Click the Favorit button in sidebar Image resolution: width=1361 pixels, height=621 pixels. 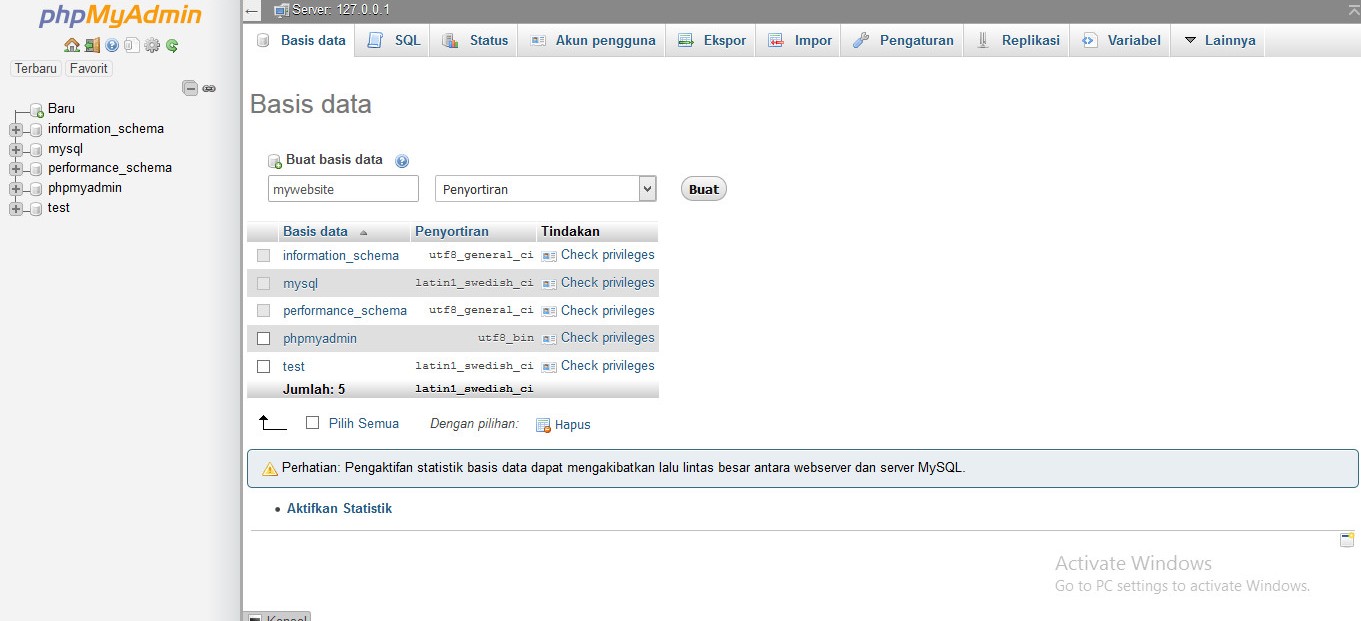pos(89,69)
